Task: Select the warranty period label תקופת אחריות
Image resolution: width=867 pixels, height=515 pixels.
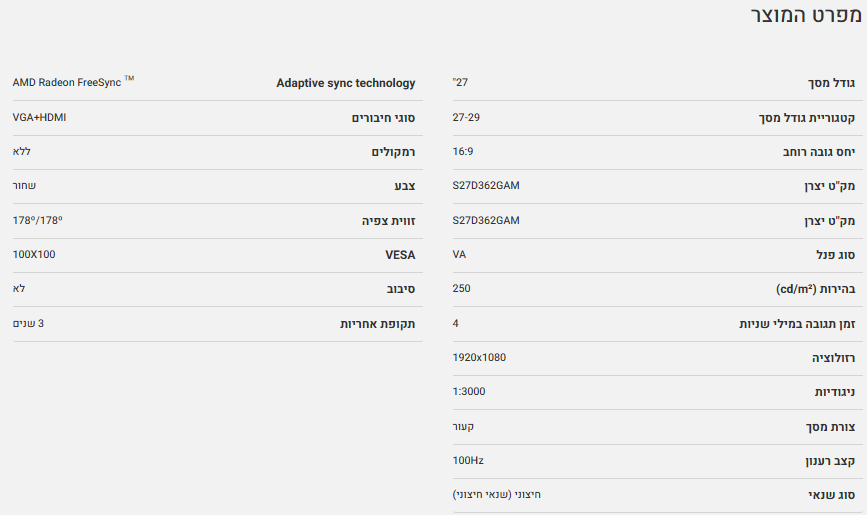Action: pyautogui.click(x=377, y=324)
